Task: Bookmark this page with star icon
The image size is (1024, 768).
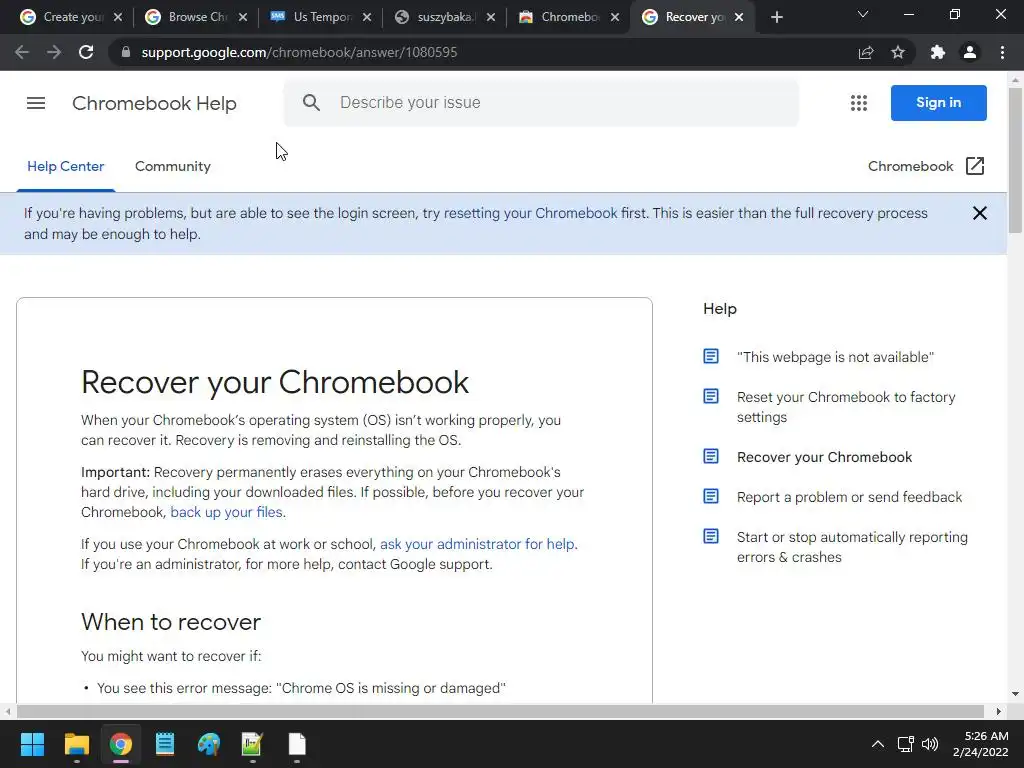Action: (898, 52)
